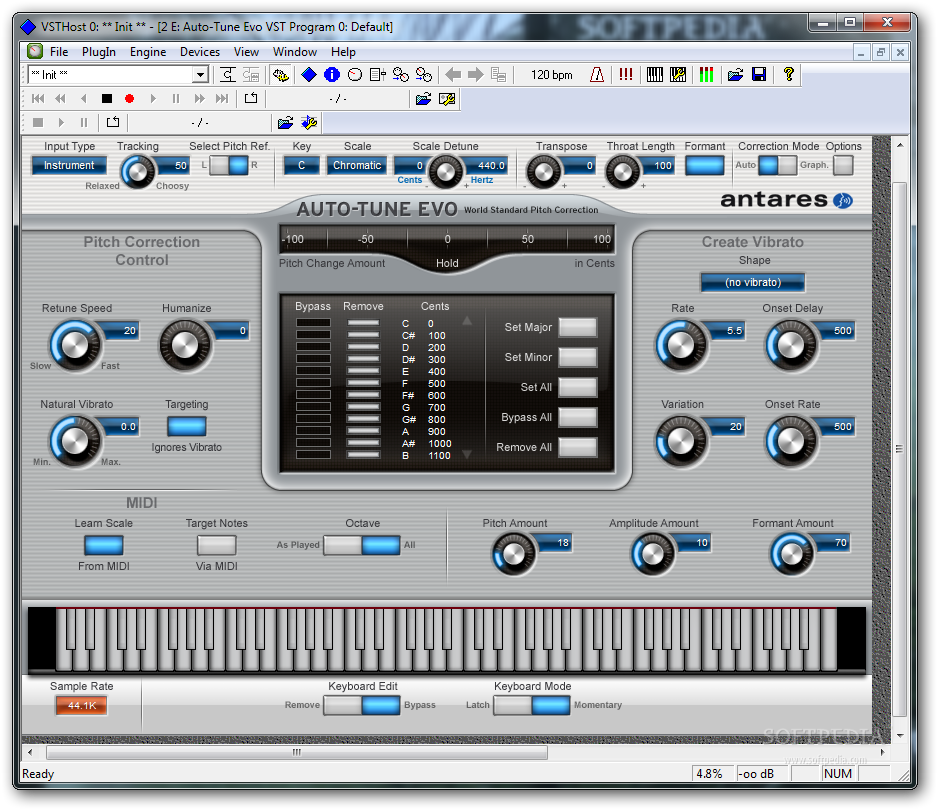The image size is (938, 810).
Task: Click the open folder icon beside the save disk
Action: 735,75
